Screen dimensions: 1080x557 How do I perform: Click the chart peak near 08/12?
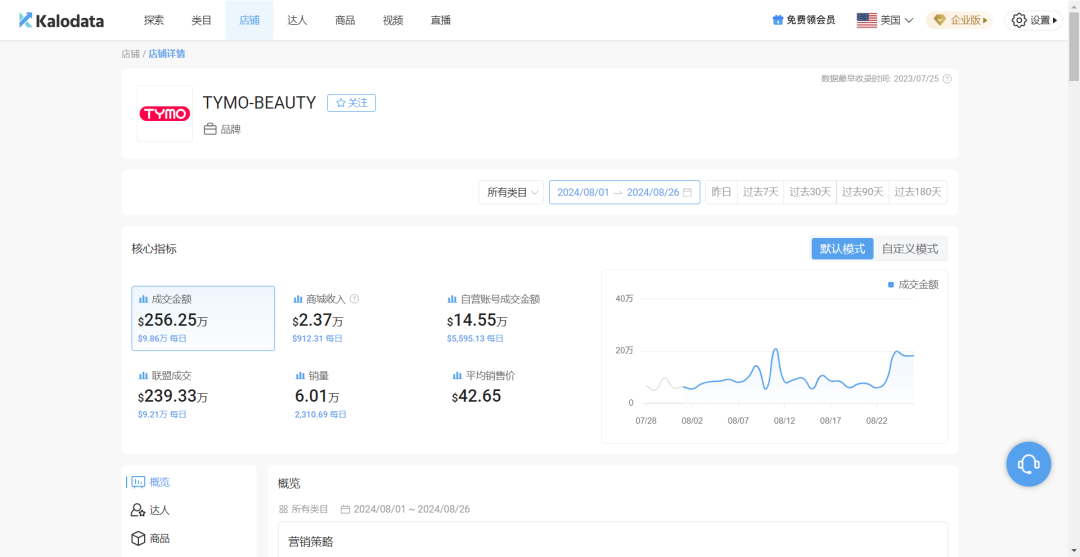click(775, 350)
